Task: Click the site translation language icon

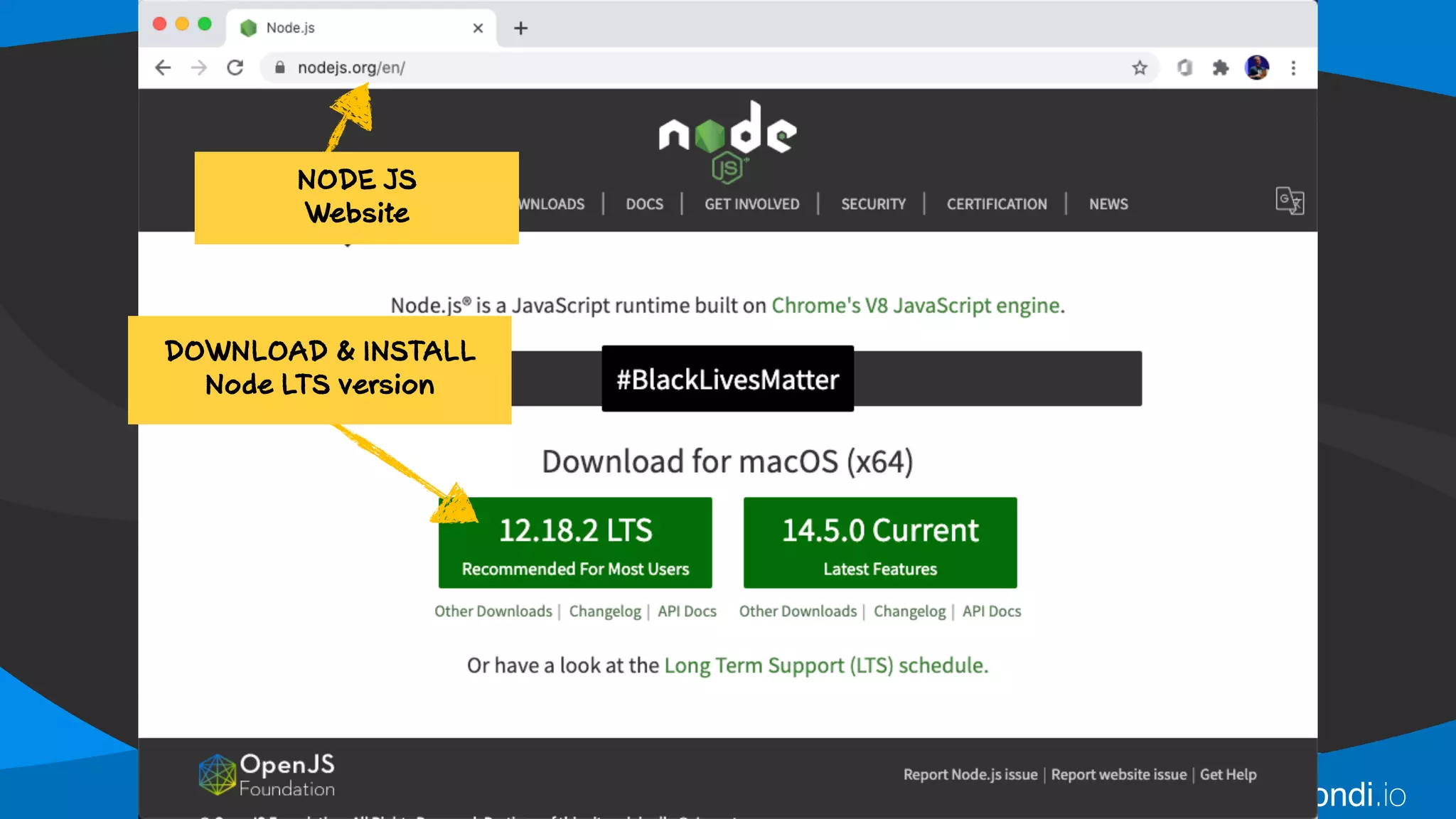Action: coord(1289,201)
